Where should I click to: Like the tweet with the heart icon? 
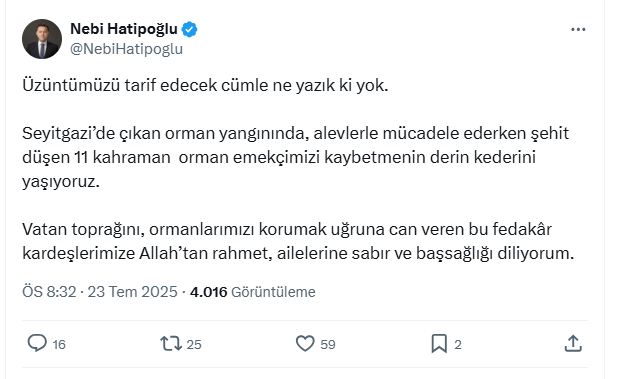305,344
